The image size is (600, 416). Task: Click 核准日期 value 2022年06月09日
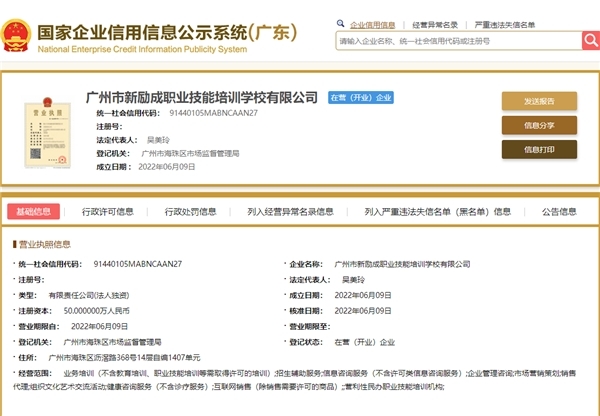(x=363, y=311)
